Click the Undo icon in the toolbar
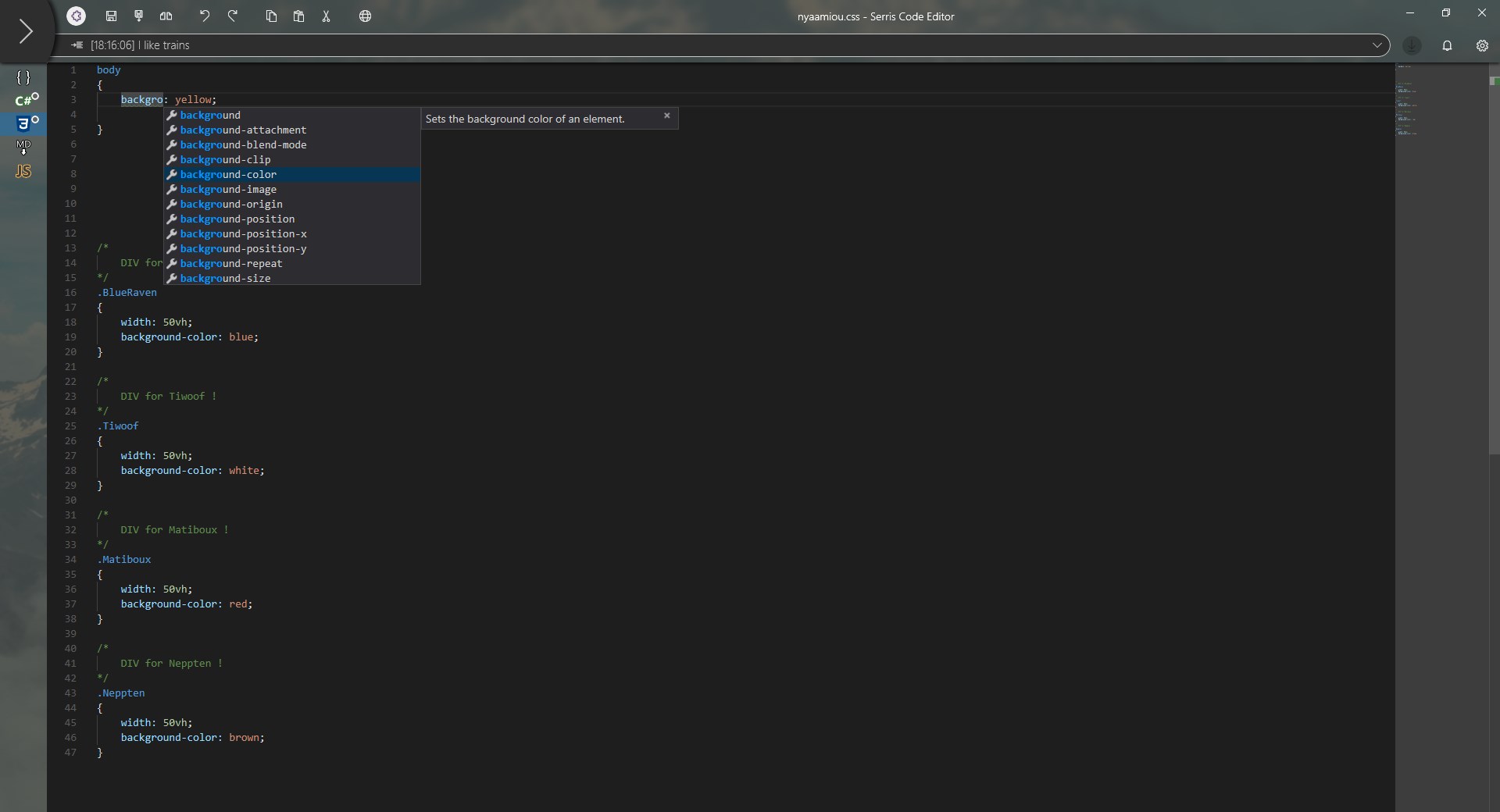Image resolution: width=1500 pixels, height=812 pixels. tap(205, 16)
